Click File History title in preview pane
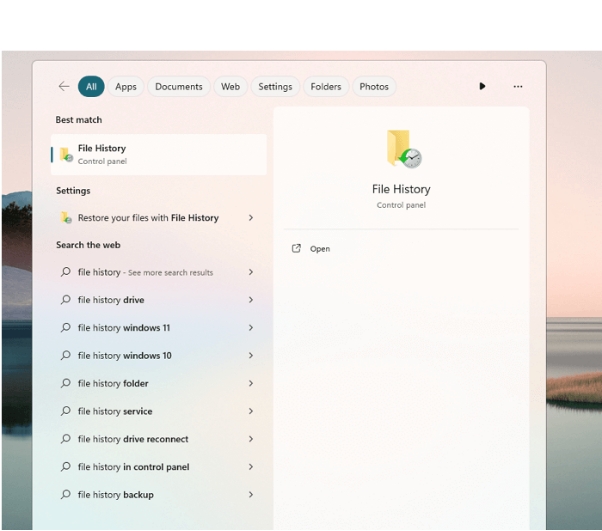 click(x=401, y=189)
